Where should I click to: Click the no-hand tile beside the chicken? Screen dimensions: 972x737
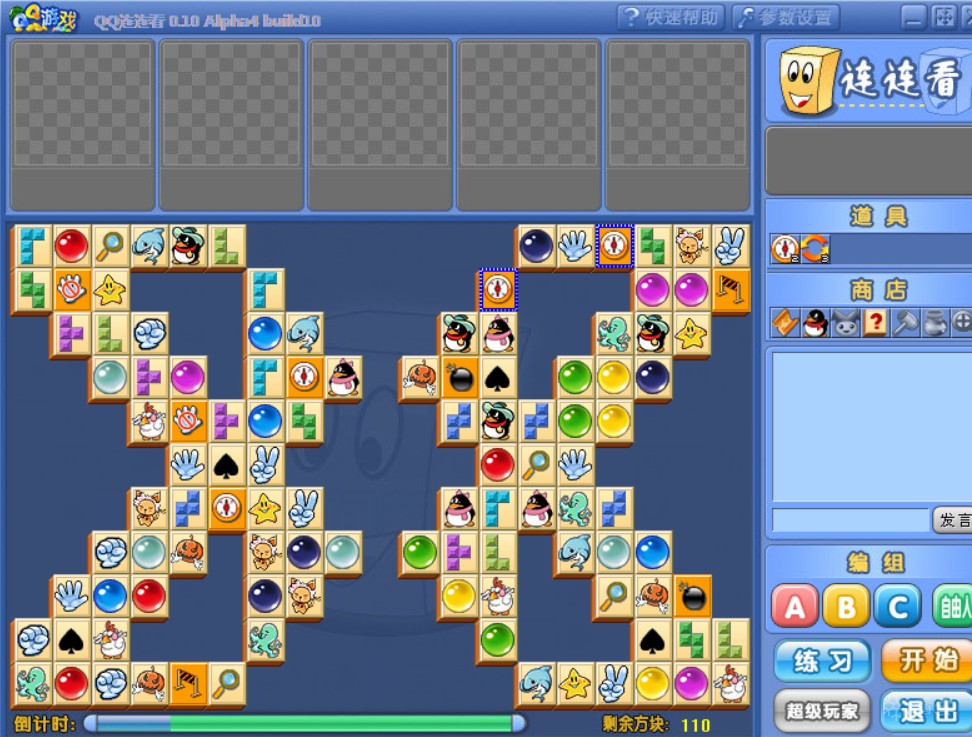tap(188, 421)
